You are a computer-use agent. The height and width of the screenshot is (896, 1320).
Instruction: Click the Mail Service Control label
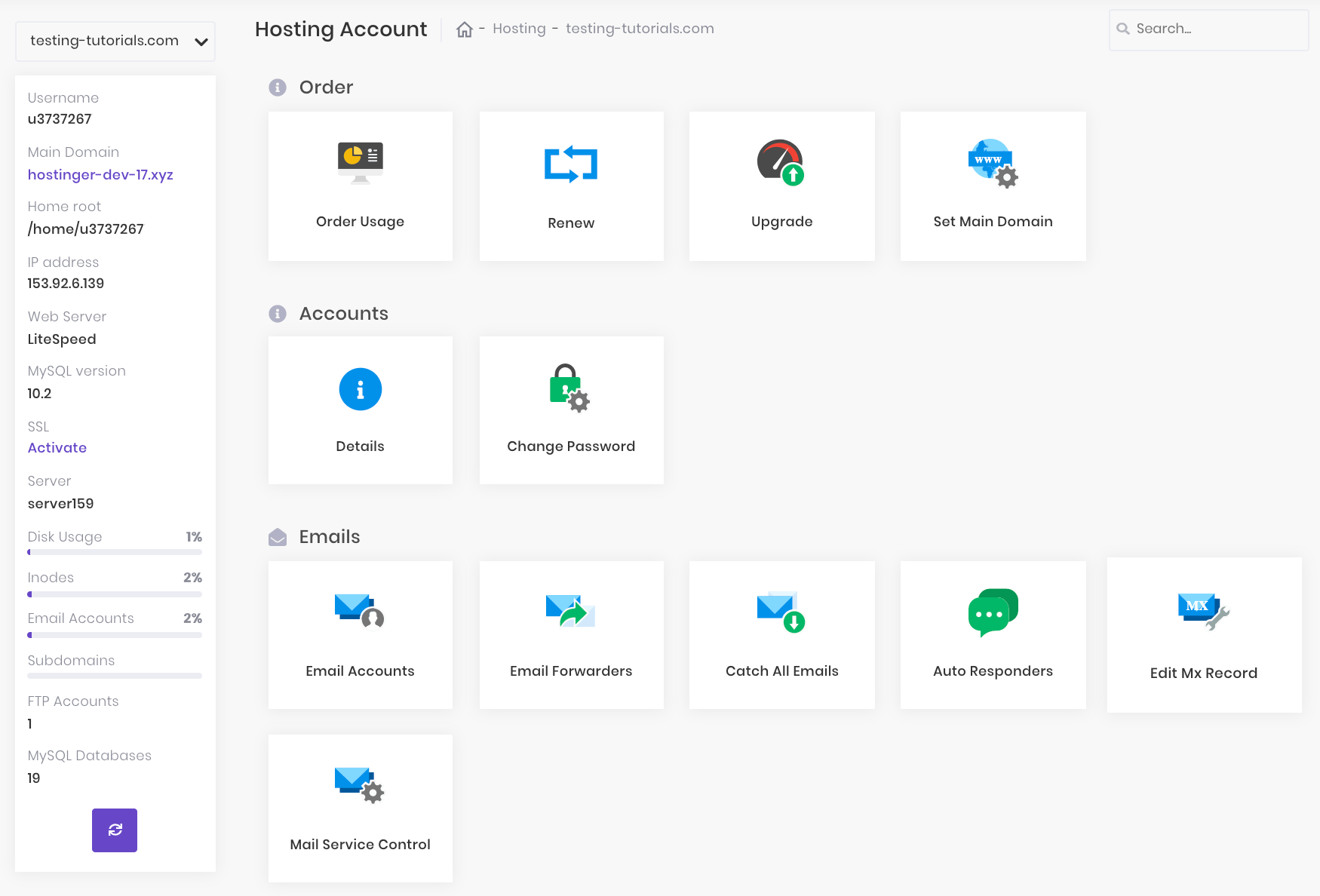point(361,845)
